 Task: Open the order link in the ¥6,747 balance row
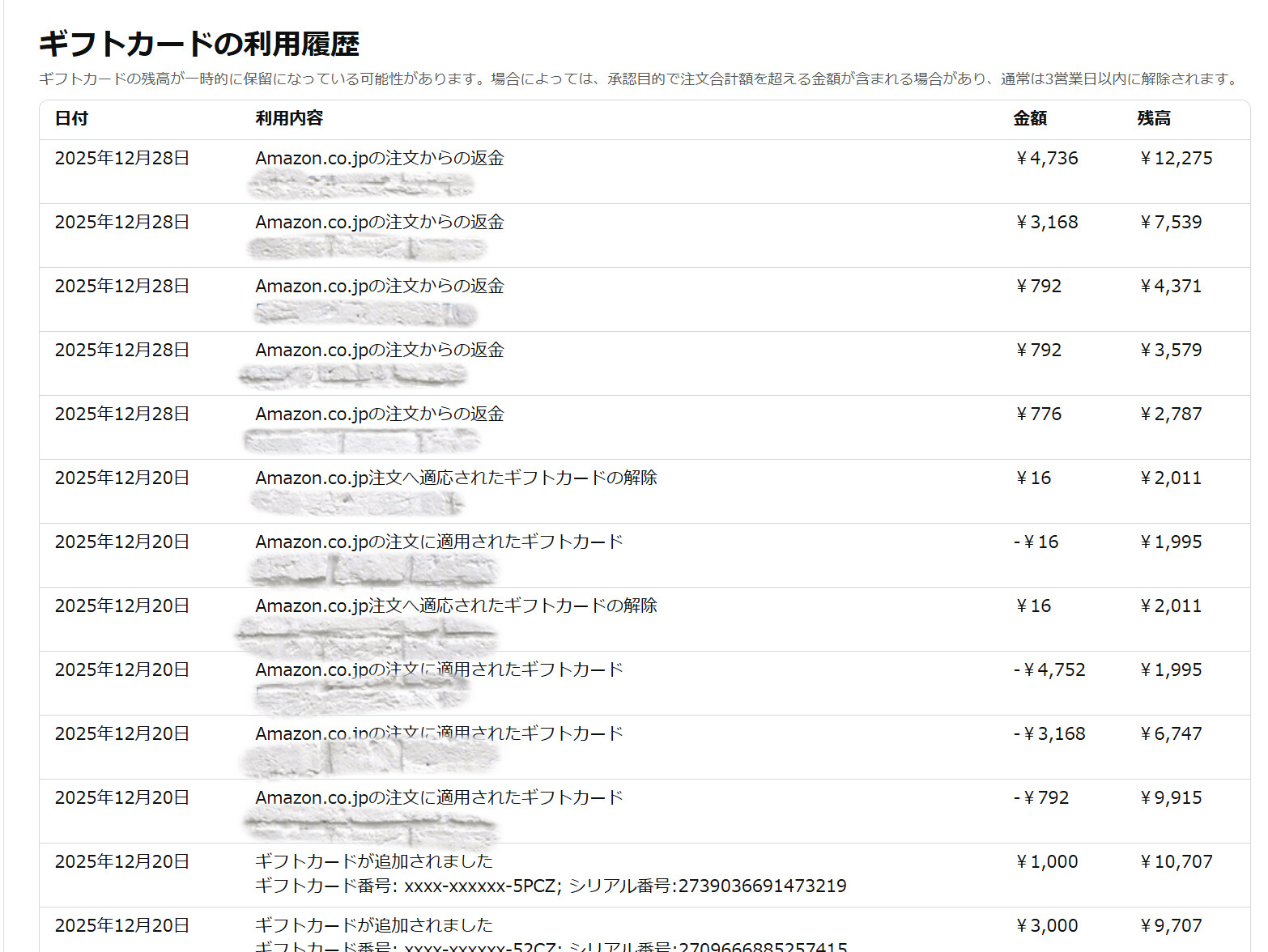(x=369, y=759)
